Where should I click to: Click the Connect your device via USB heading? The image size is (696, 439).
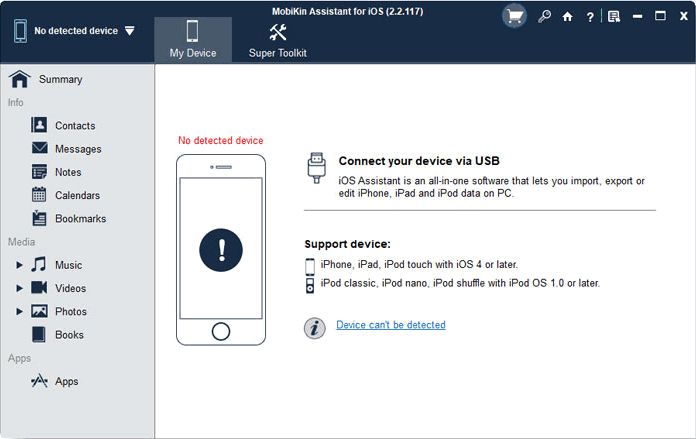(x=419, y=161)
